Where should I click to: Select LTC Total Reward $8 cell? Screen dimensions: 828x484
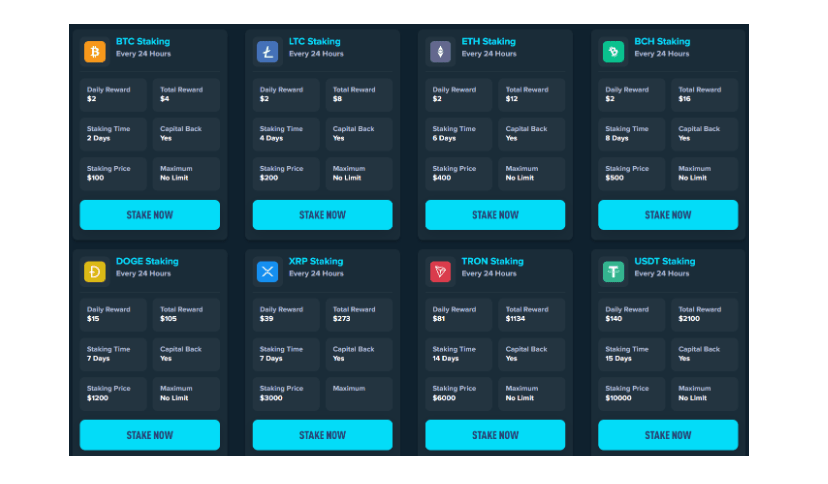point(359,95)
